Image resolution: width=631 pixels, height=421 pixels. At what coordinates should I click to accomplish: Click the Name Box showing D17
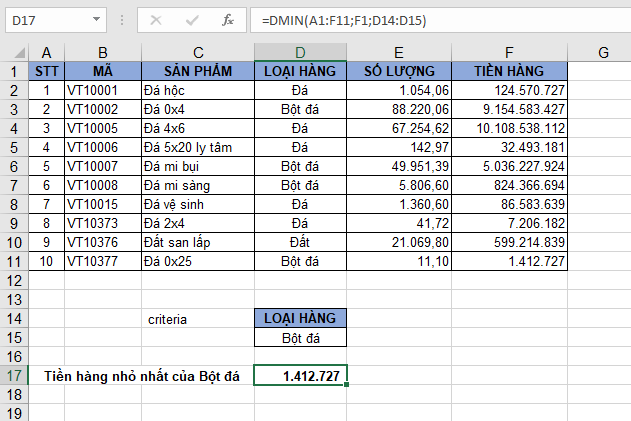pyautogui.click(x=45, y=20)
